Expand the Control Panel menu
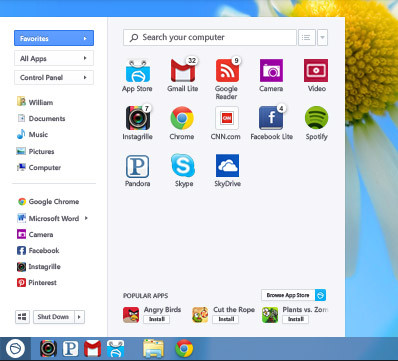 (54, 78)
